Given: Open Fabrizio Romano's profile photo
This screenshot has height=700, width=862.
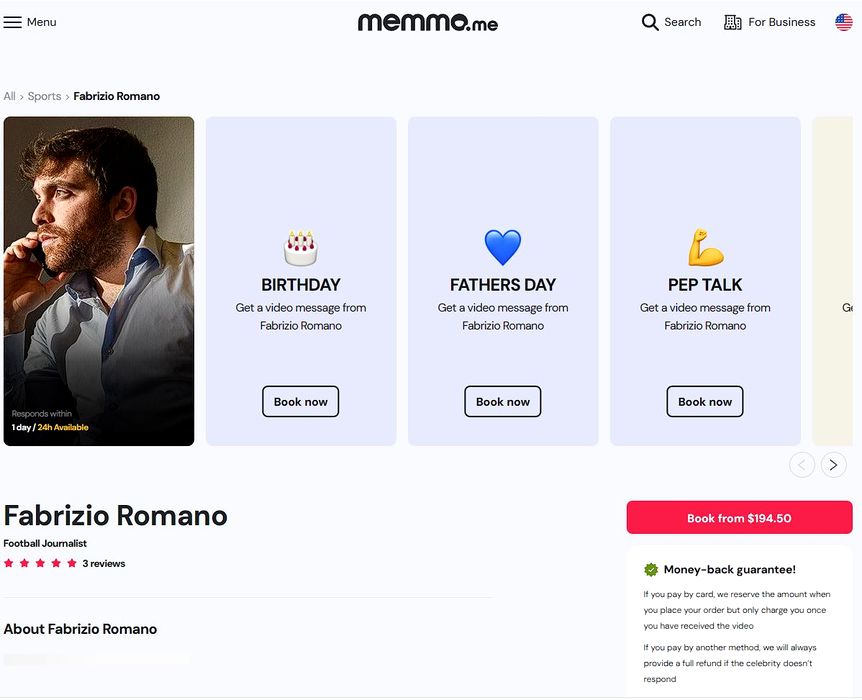Looking at the screenshot, I should (99, 280).
